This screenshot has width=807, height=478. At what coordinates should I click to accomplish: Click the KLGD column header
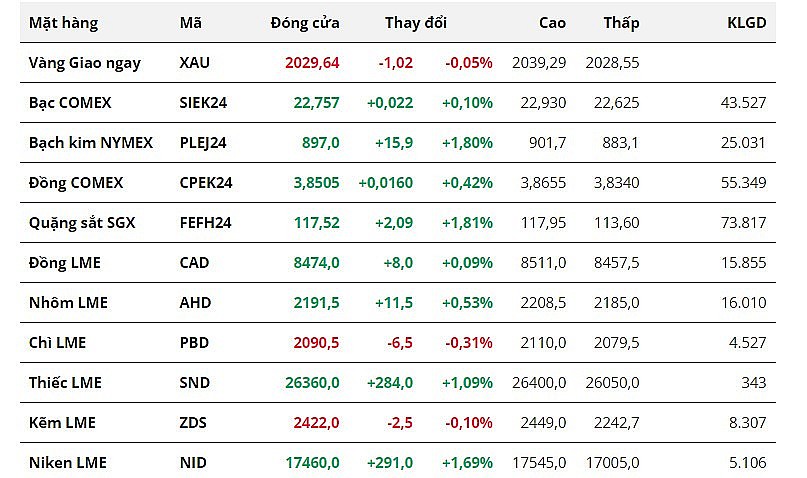(746, 23)
